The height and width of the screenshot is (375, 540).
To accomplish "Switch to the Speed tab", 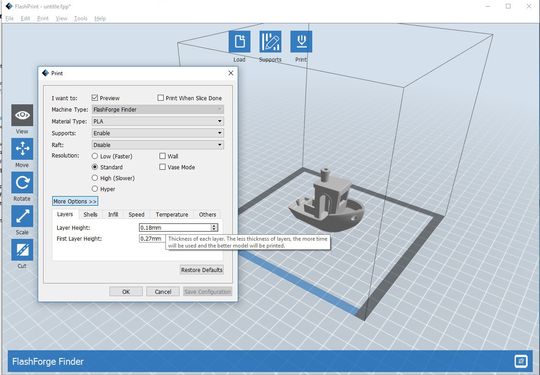I will (x=136, y=215).
